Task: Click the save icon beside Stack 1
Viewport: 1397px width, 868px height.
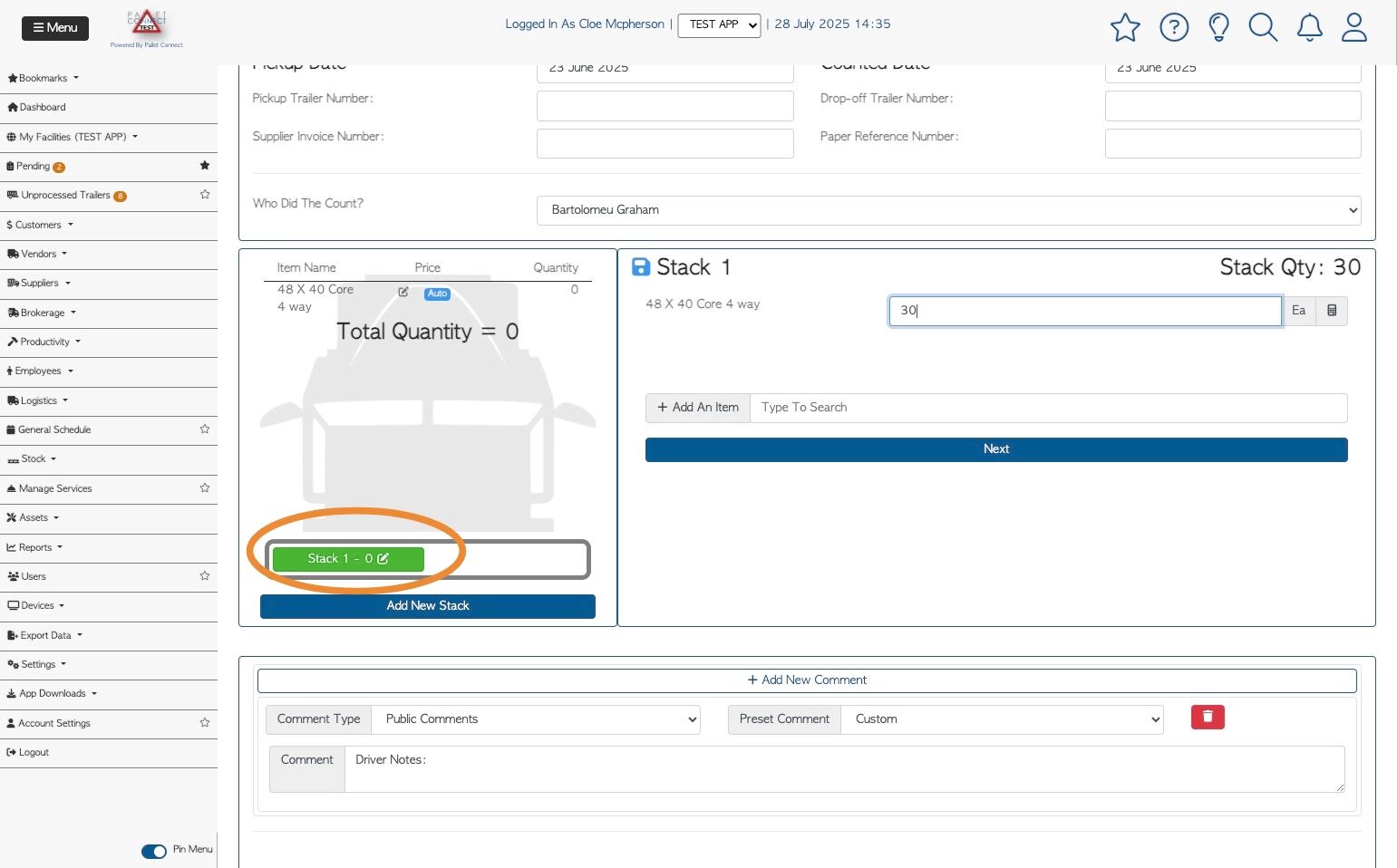Action: click(x=641, y=267)
